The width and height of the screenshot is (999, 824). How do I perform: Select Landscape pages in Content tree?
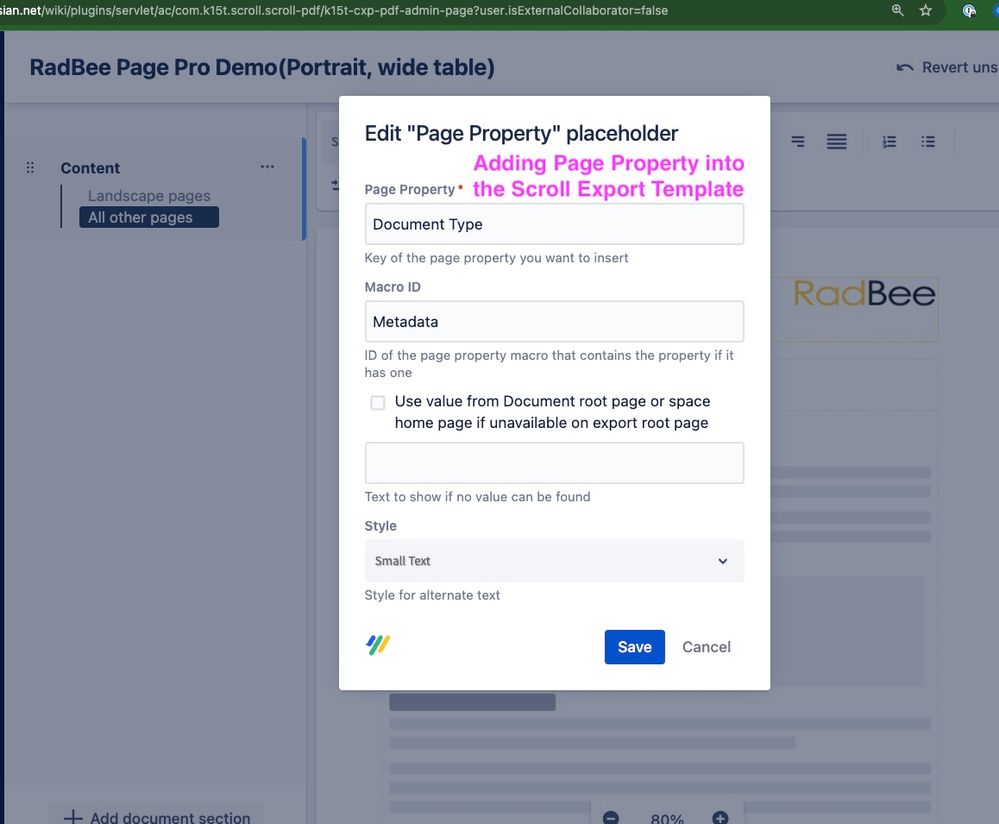pos(149,196)
